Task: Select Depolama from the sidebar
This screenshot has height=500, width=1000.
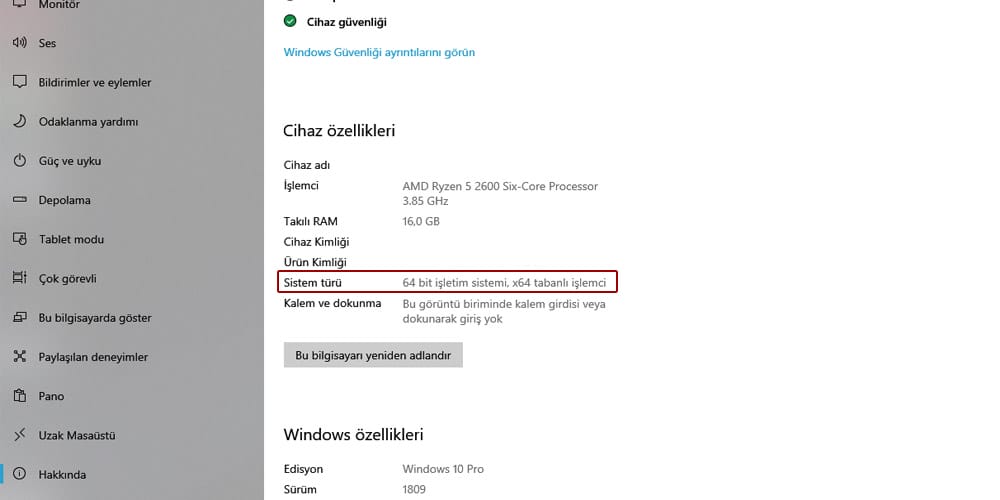Action: click(x=64, y=200)
